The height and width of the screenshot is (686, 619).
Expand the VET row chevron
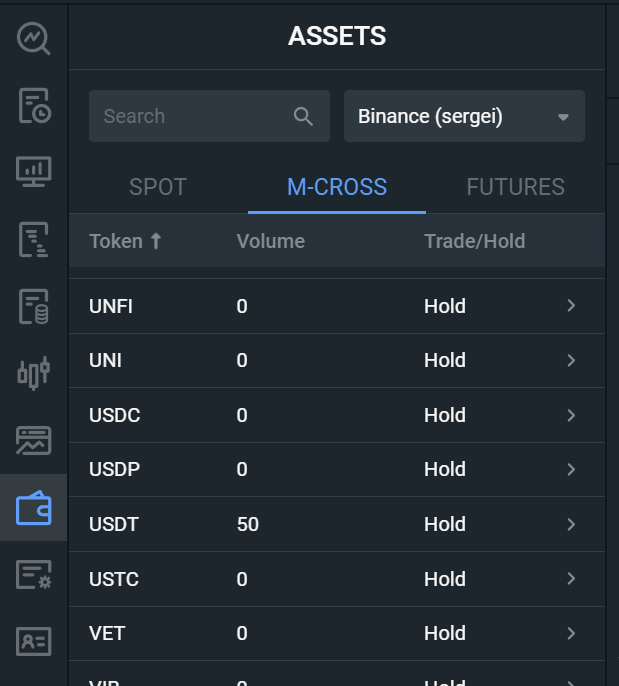[571, 633]
